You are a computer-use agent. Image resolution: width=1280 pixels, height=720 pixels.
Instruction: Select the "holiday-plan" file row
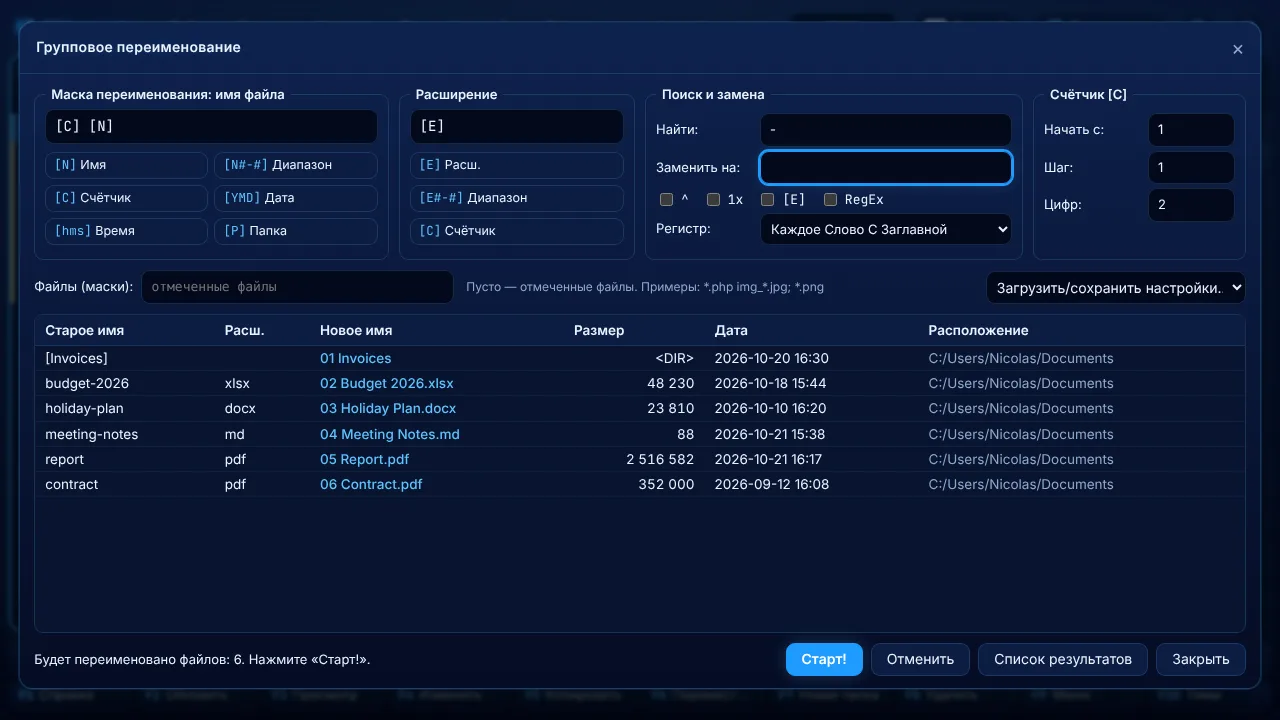tap(640, 409)
